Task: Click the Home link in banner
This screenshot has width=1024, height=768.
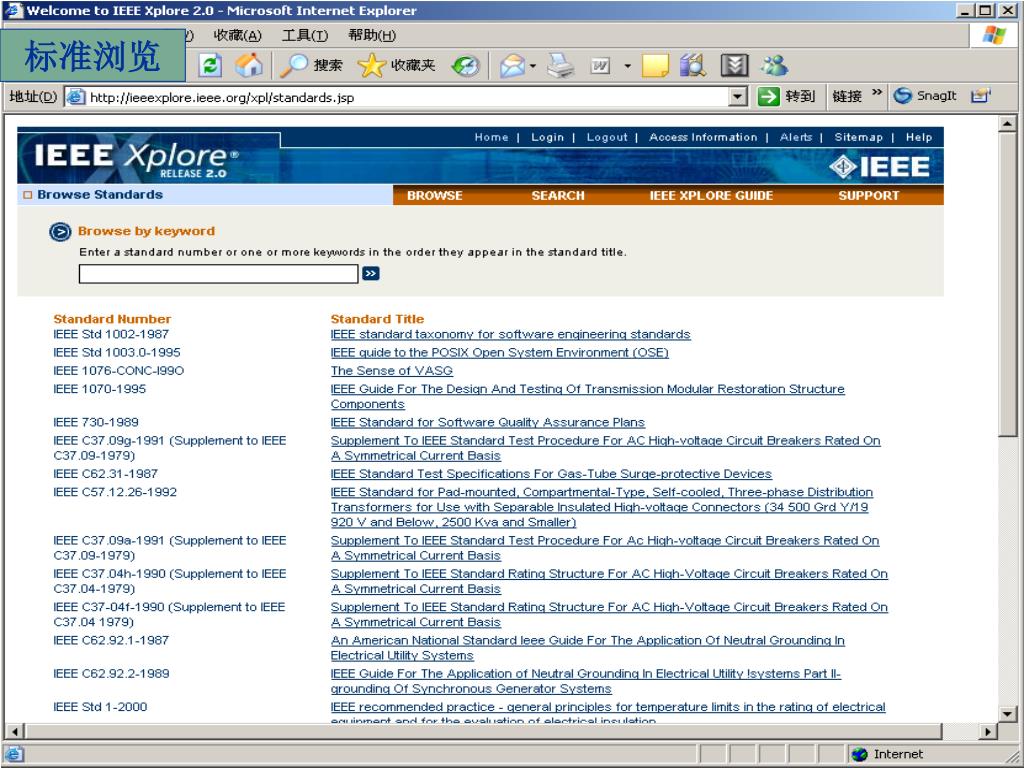Action: coord(491,137)
